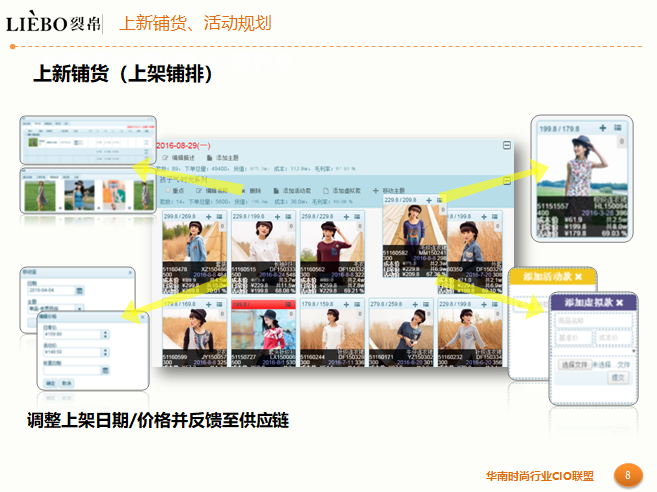Adjust the daily price spinner arrows
Image resolution: width=657 pixels, height=492 pixels.
[x=105, y=334]
